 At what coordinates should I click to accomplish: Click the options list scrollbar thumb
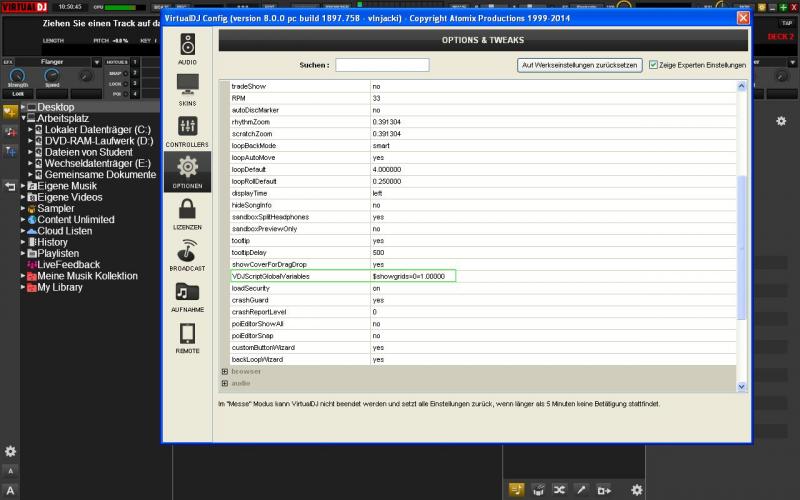[x=741, y=247]
